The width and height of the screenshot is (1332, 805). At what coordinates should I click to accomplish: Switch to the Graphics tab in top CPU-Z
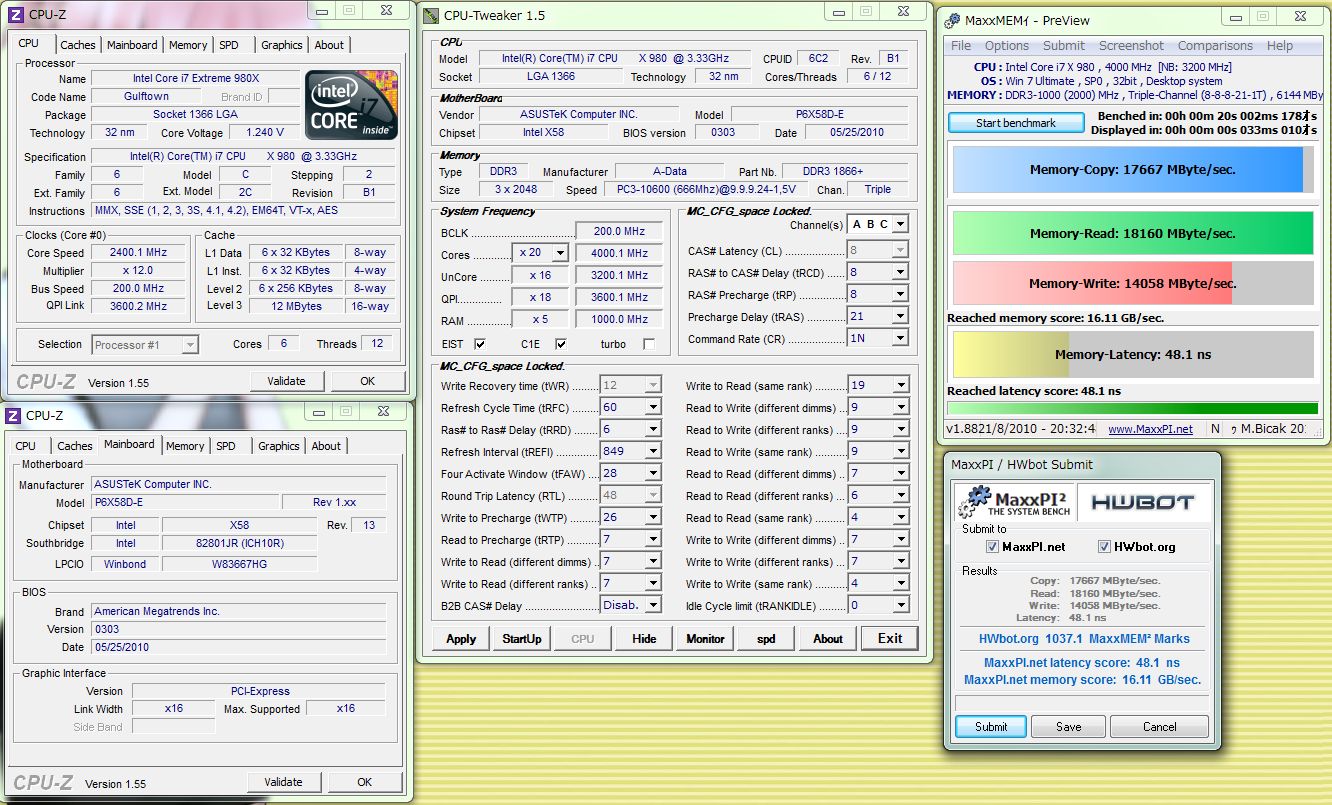(x=281, y=45)
